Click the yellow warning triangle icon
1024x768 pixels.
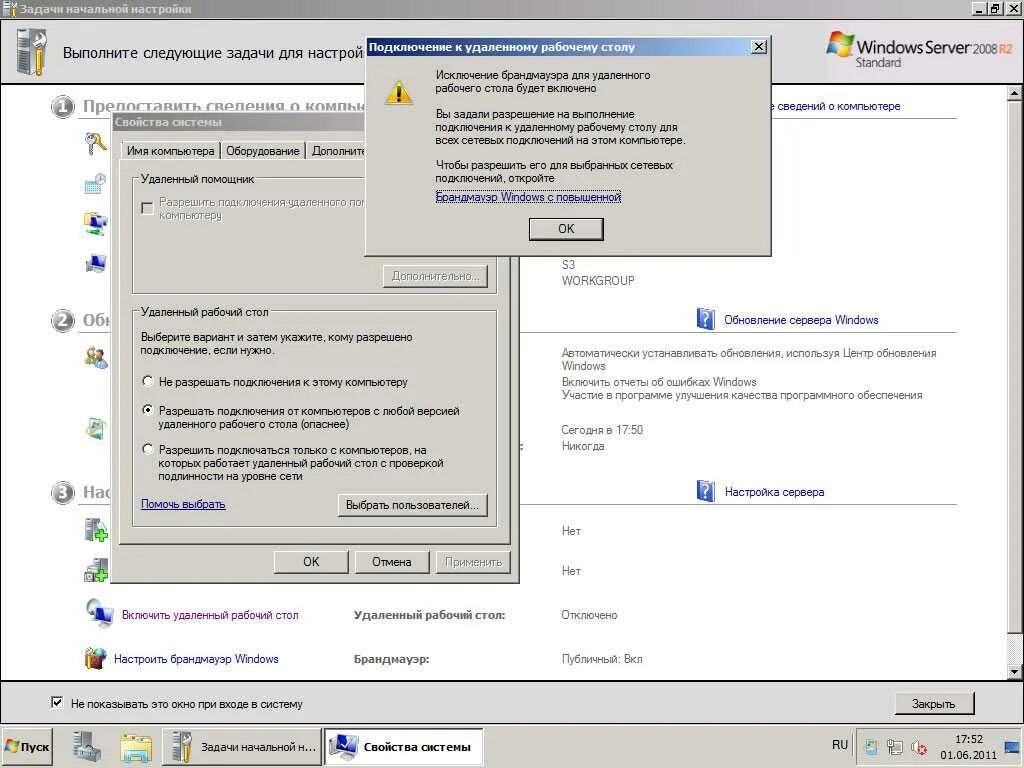click(x=398, y=92)
